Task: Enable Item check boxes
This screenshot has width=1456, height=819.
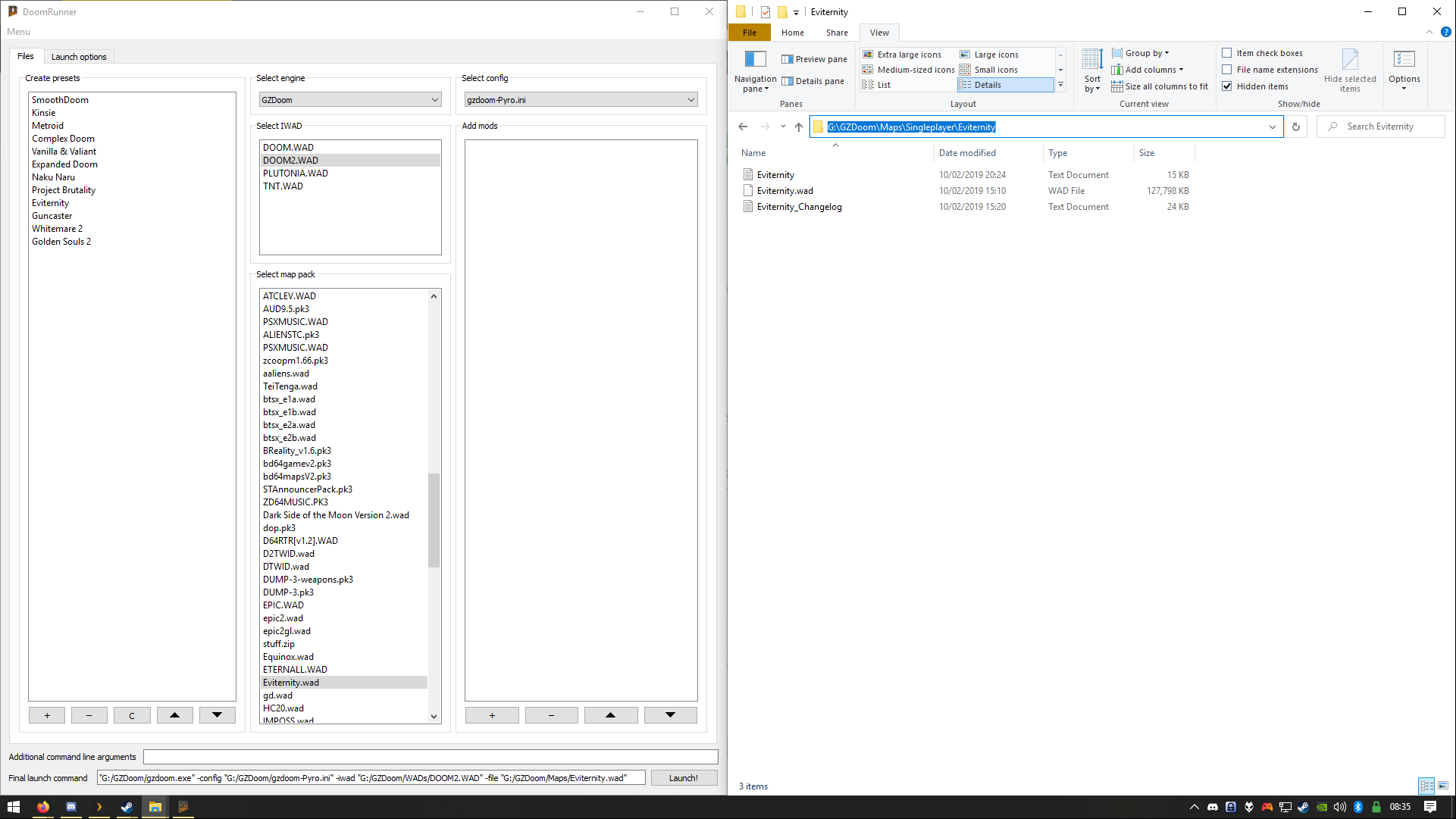Action: 1227,52
